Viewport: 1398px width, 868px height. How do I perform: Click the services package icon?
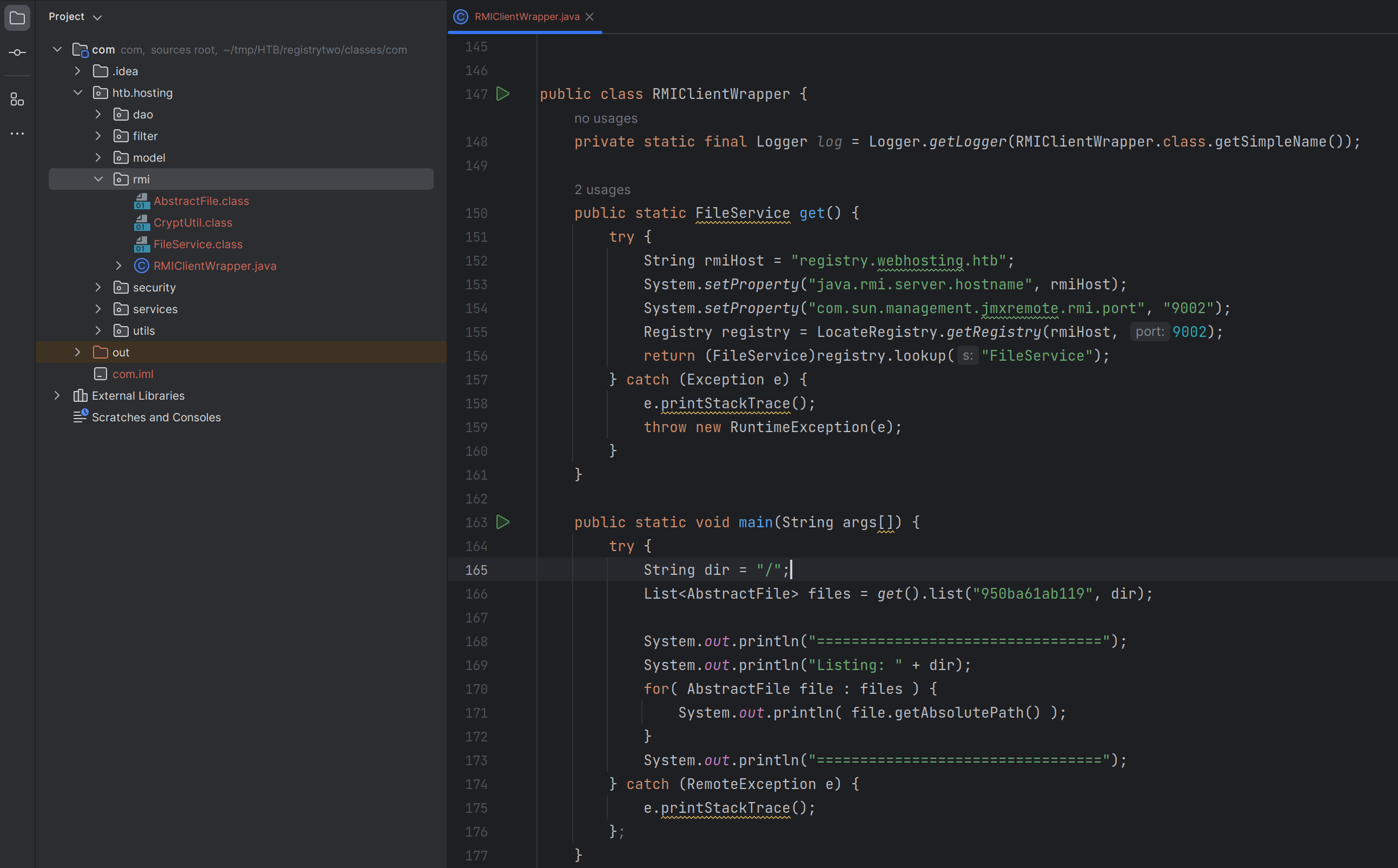tap(121, 309)
